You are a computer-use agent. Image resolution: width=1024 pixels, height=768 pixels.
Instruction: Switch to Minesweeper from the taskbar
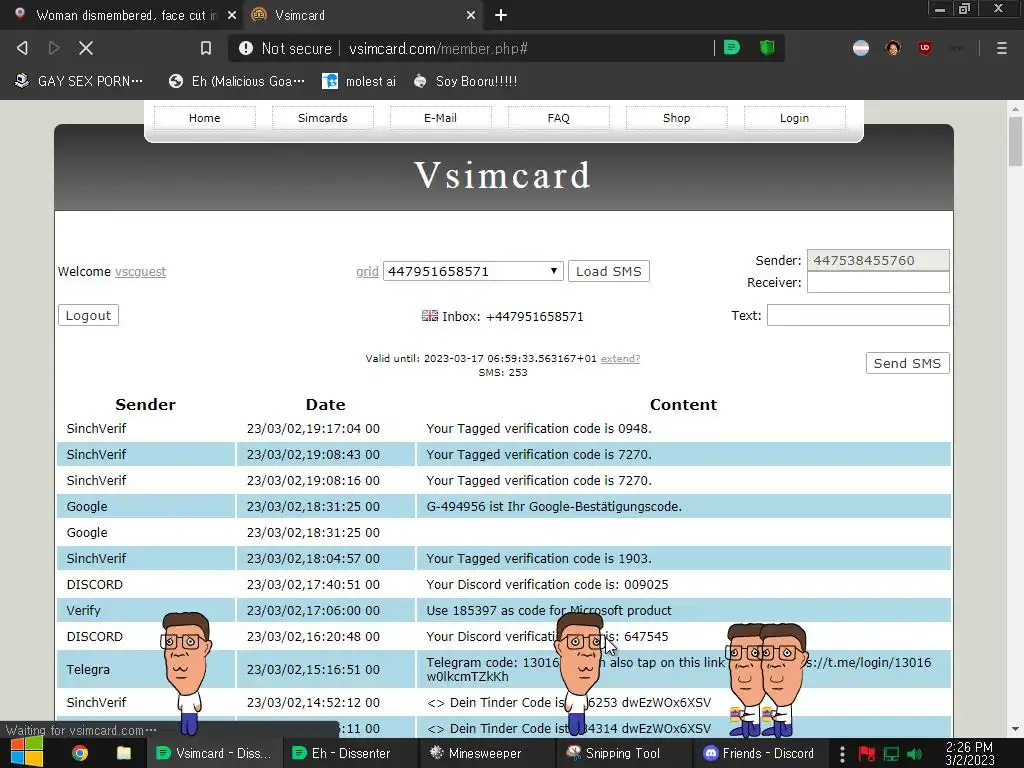(x=485, y=753)
